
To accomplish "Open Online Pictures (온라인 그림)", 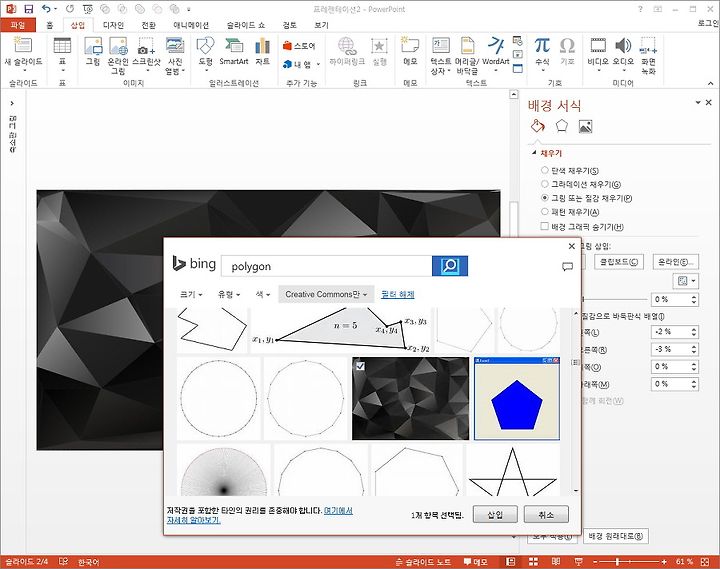I will [118, 55].
